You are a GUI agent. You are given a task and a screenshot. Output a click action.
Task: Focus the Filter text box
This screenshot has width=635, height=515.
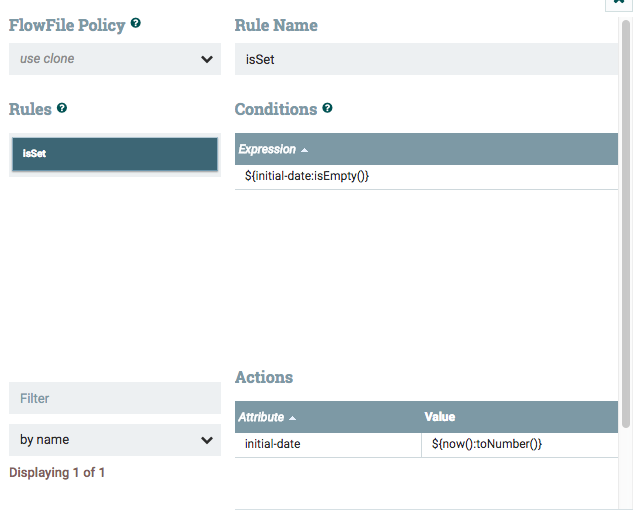coord(114,398)
